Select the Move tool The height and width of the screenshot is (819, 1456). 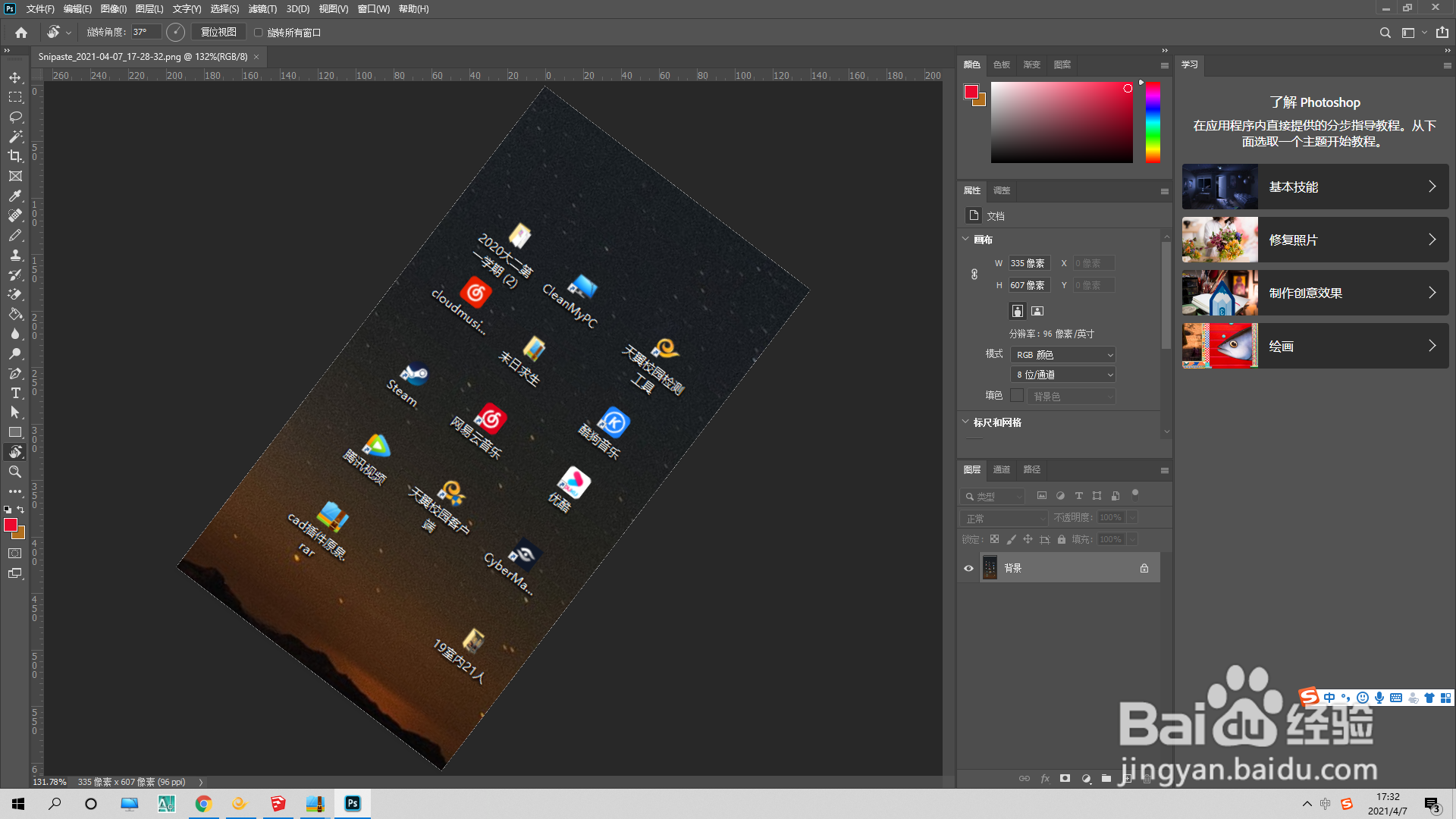coord(15,77)
